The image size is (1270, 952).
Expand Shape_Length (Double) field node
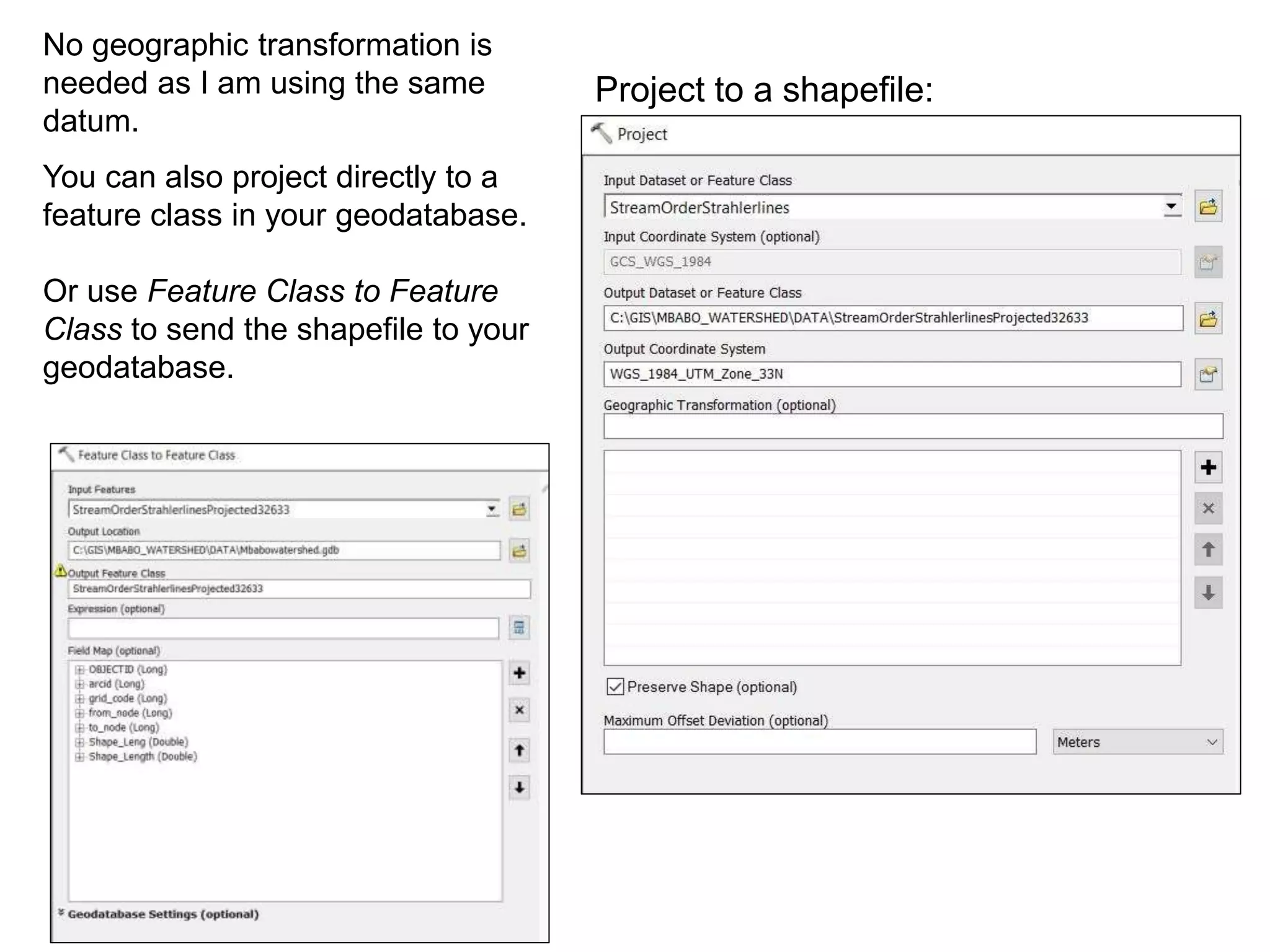pyautogui.click(x=80, y=757)
